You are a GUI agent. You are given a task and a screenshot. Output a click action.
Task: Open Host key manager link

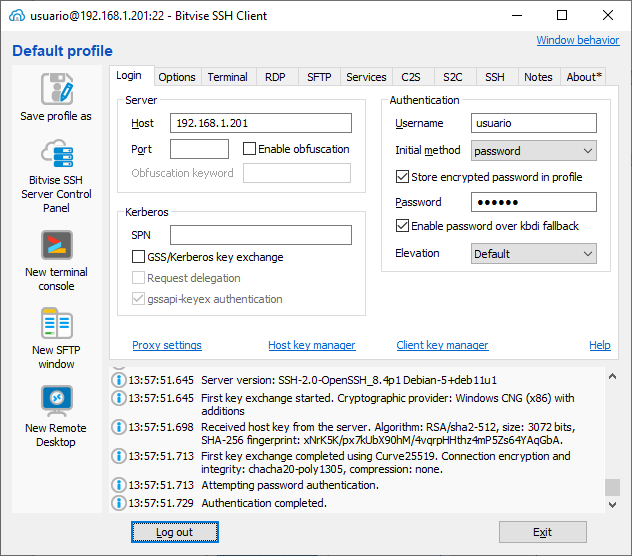(311, 345)
